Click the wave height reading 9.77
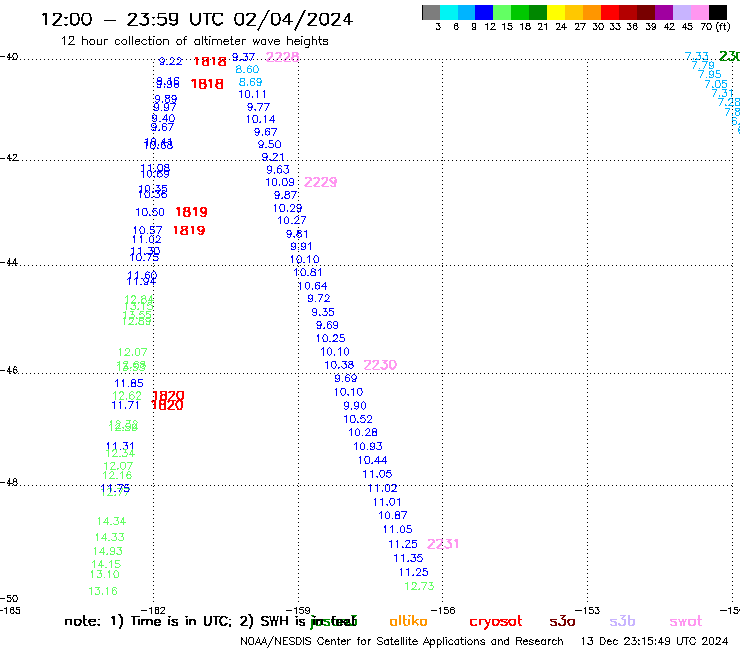 coord(258,107)
